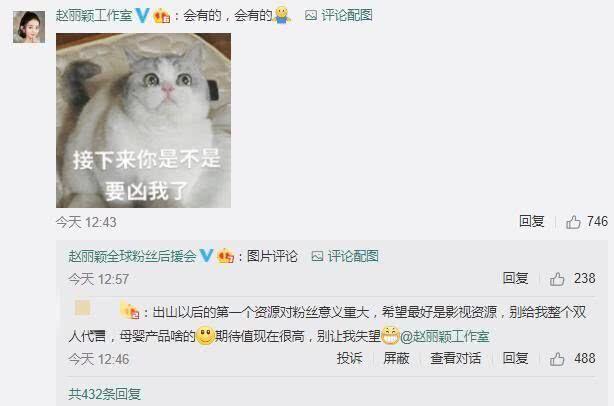Open cat meme comment image
614x406 pixels.
(143, 121)
